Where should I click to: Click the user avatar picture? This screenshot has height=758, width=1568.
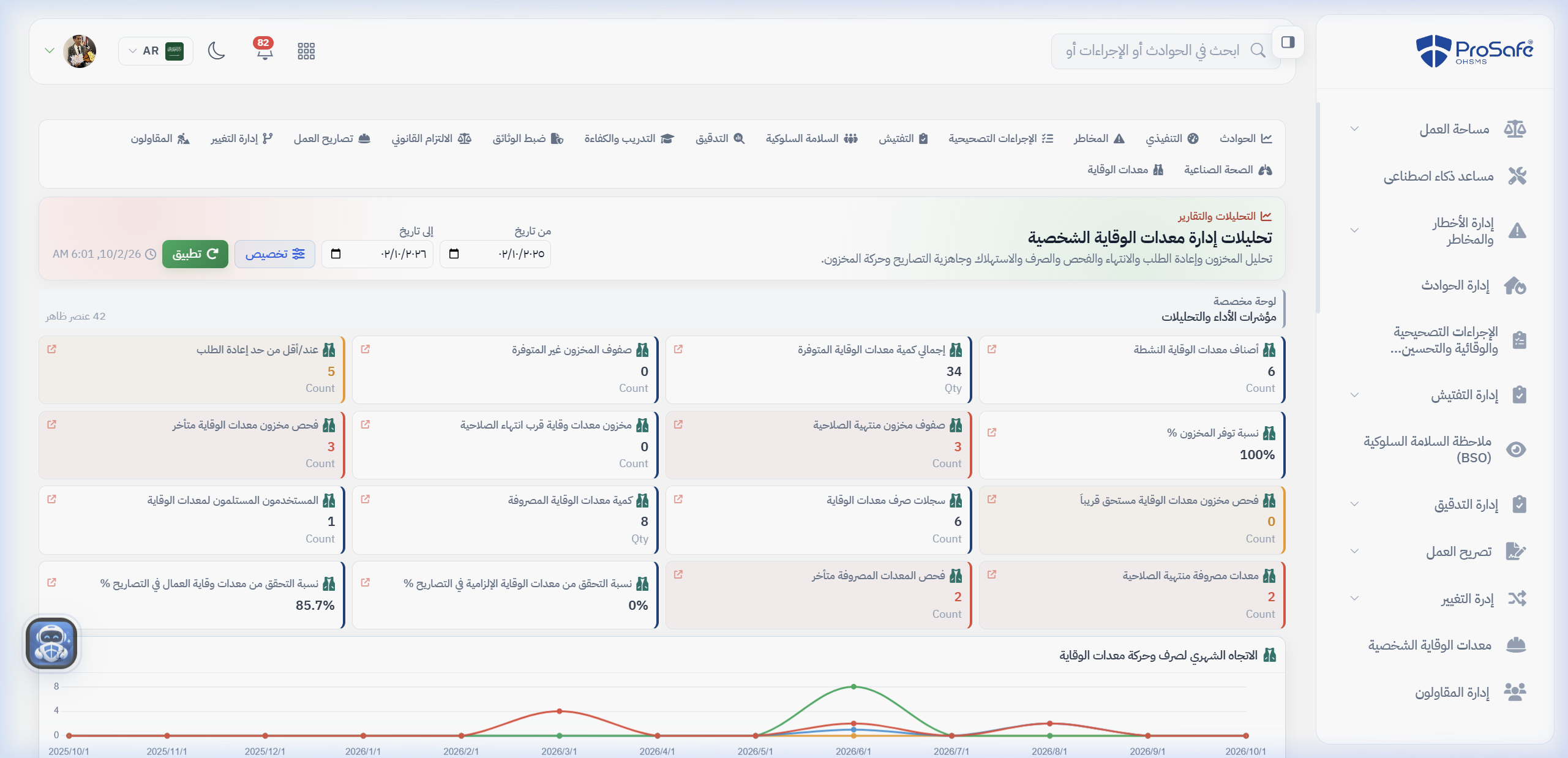80,51
